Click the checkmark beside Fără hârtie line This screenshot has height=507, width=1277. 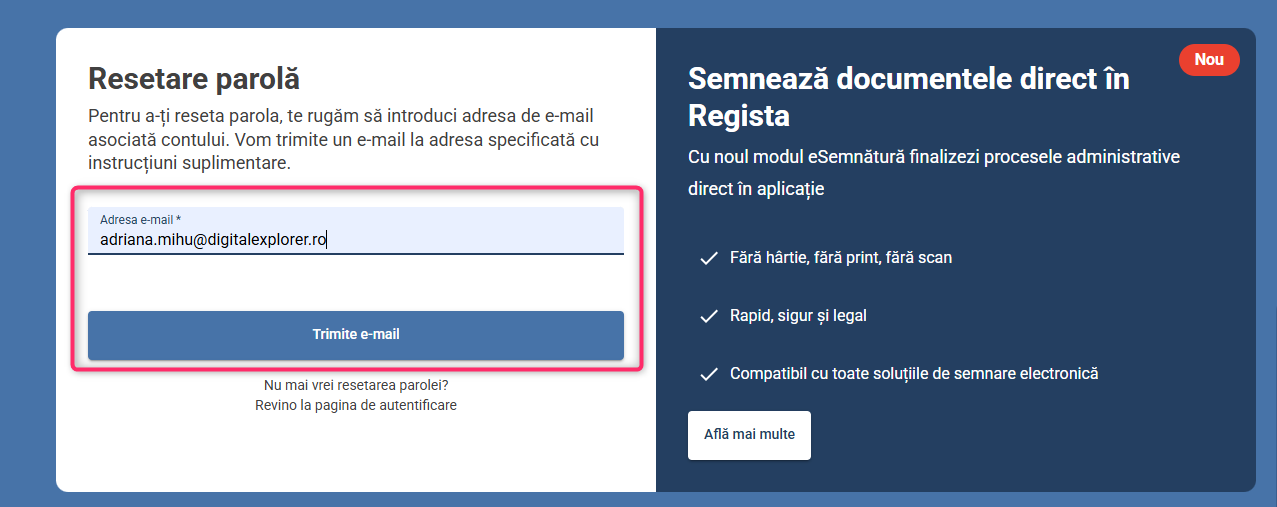709,258
